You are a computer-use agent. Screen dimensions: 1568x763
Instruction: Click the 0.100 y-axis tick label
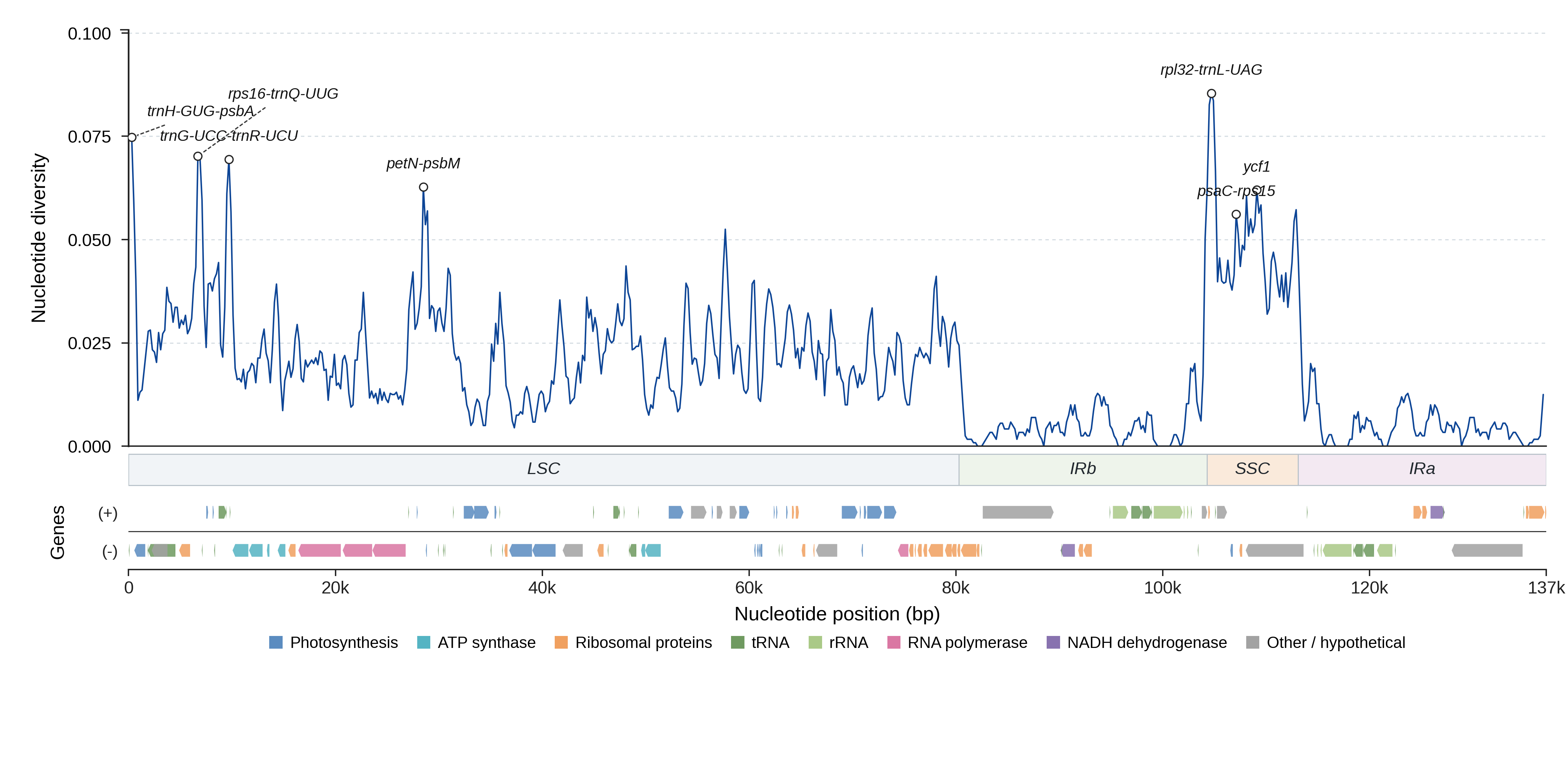click(90, 33)
